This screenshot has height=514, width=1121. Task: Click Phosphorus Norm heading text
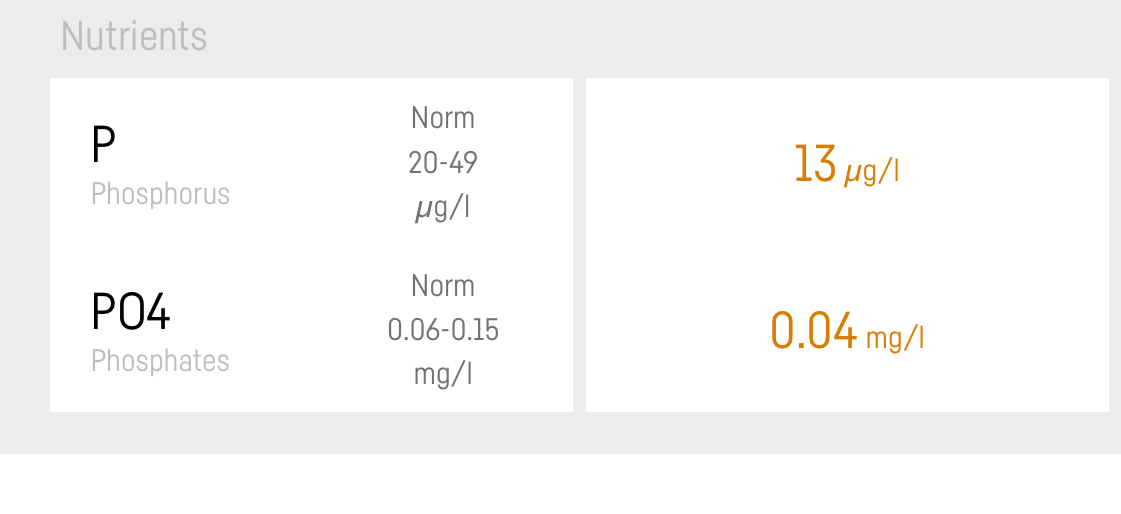443,118
